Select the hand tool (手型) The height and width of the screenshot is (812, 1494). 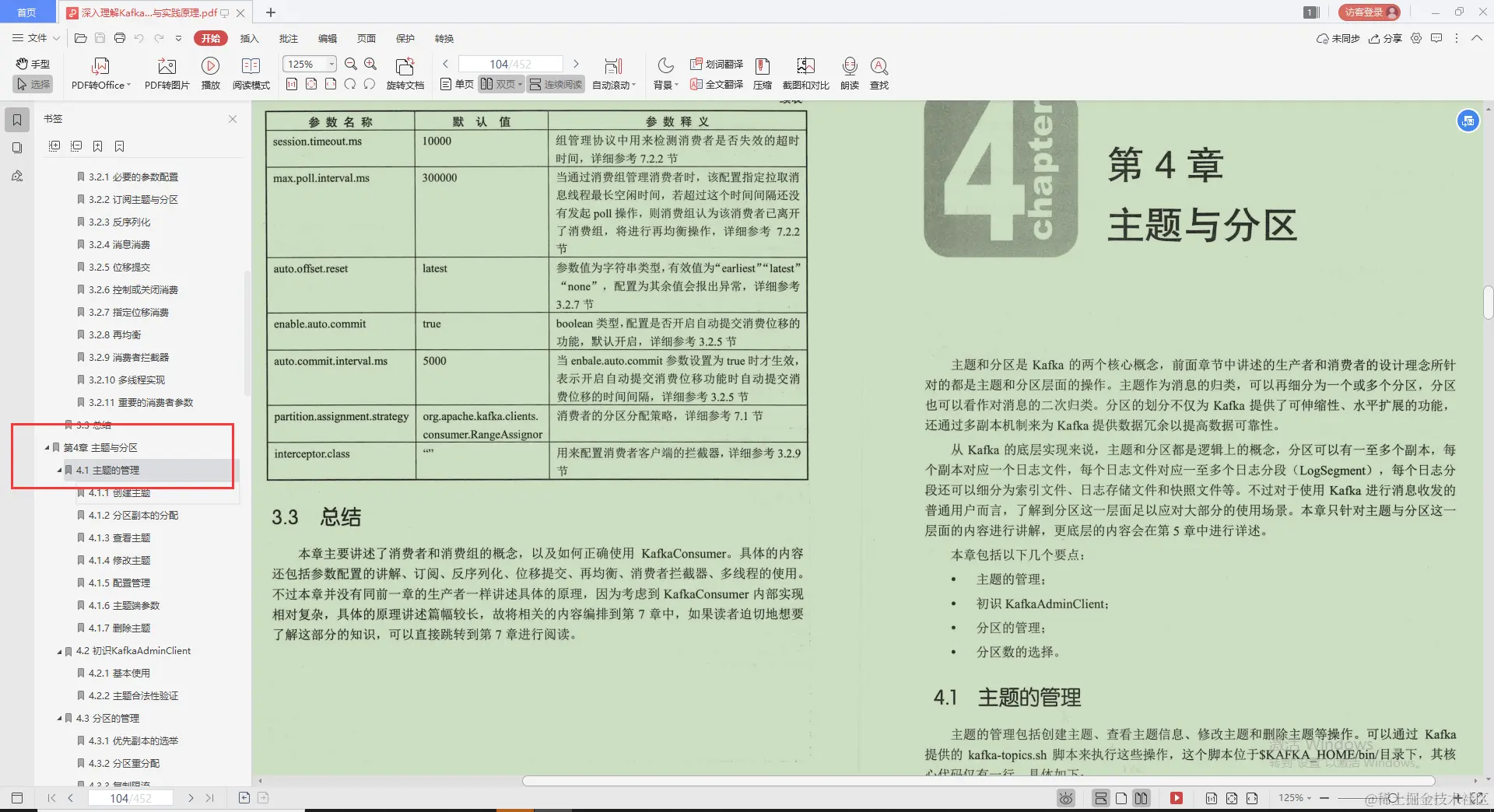pos(32,64)
